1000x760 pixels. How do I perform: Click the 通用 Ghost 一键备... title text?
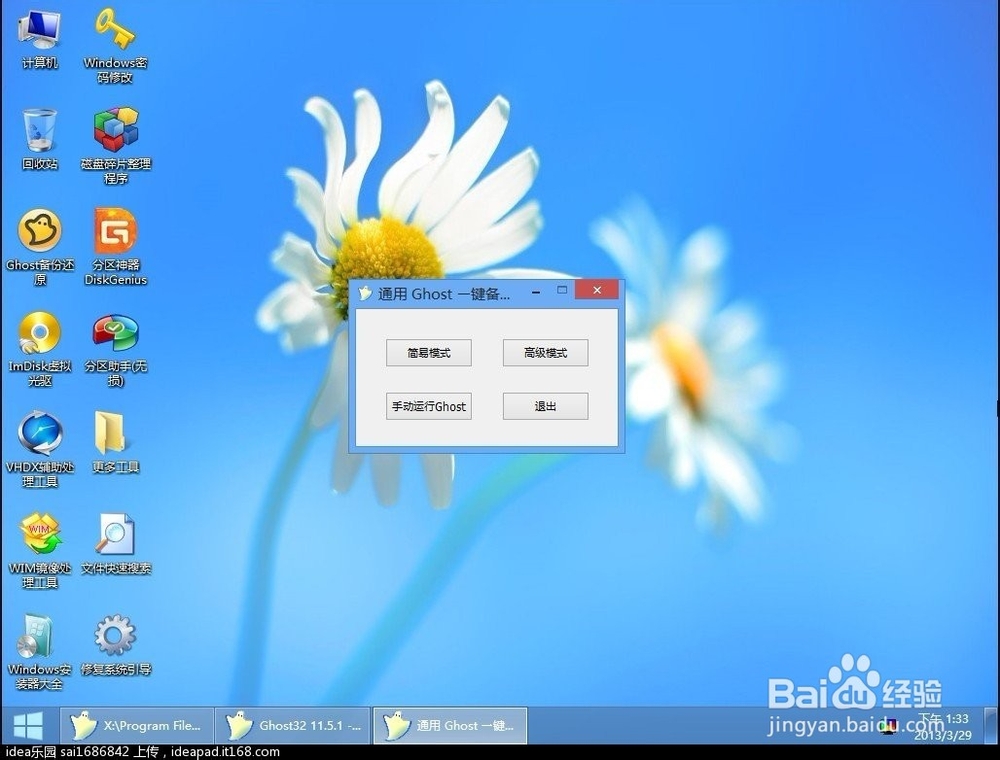[444, 294]
